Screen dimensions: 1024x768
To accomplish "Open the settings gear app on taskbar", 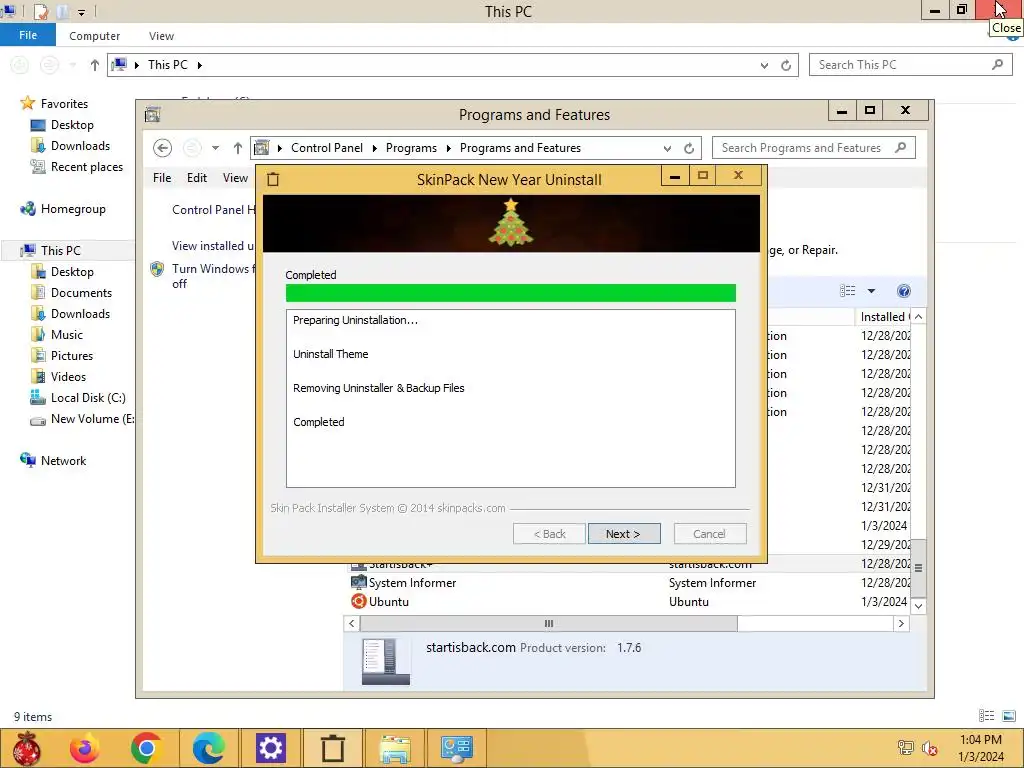I will [270, 748].
